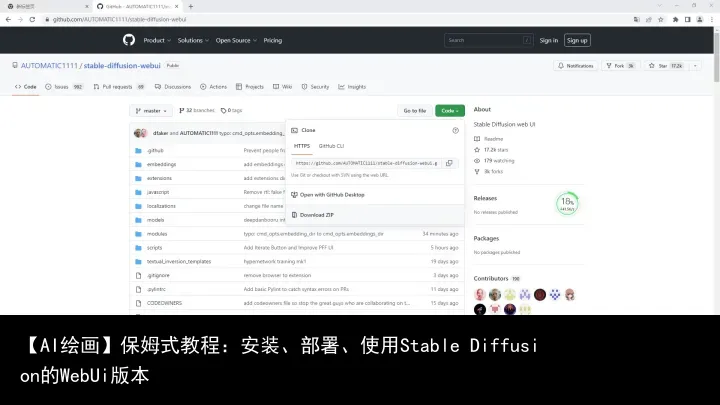Open browser profile icon
720x405 pixels.
coord(699,19)
